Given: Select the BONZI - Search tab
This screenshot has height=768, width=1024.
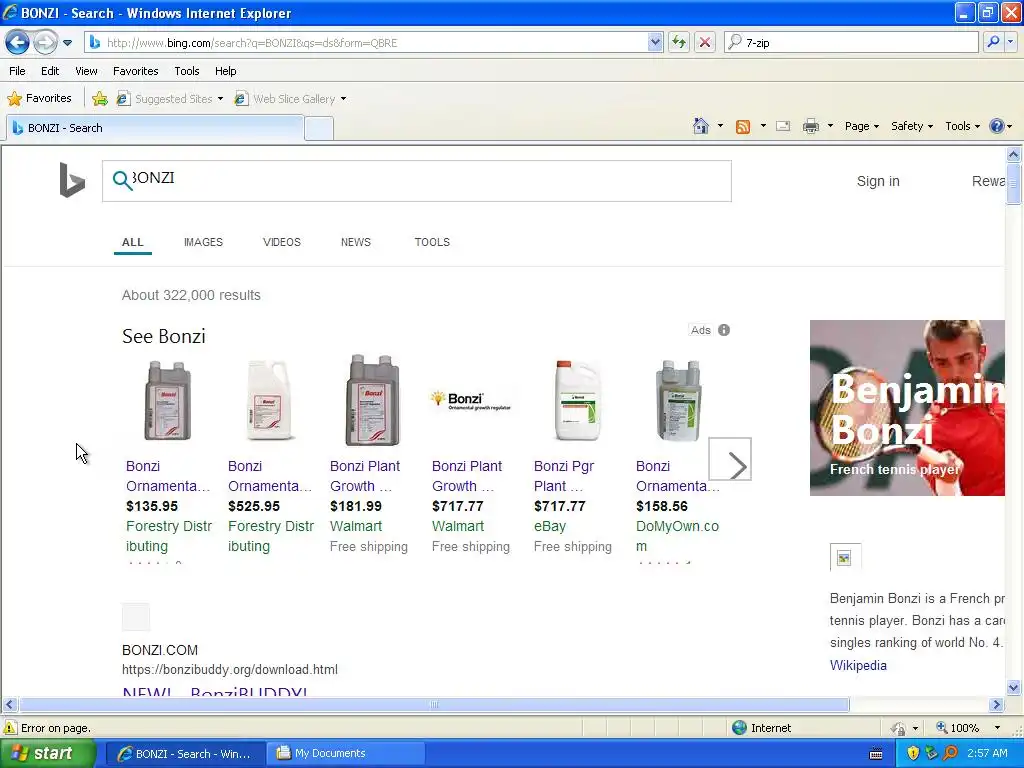Looking at the screenshot, I should tap(155, 128).
